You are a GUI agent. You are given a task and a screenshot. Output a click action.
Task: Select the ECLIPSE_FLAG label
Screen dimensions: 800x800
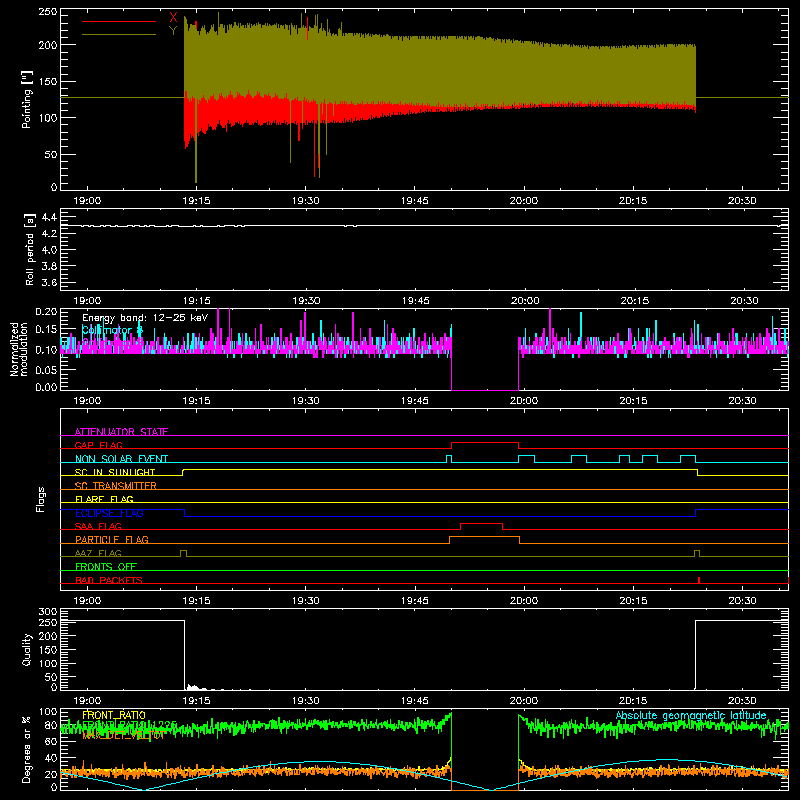(x=109, y=513)
